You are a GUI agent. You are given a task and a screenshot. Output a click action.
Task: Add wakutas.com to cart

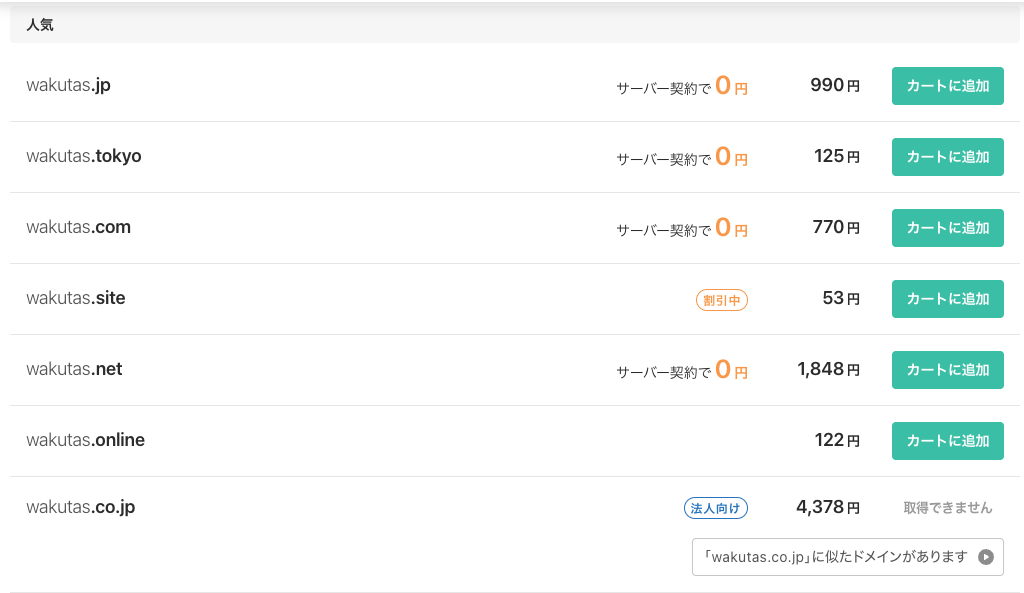(x=947, y=228)
